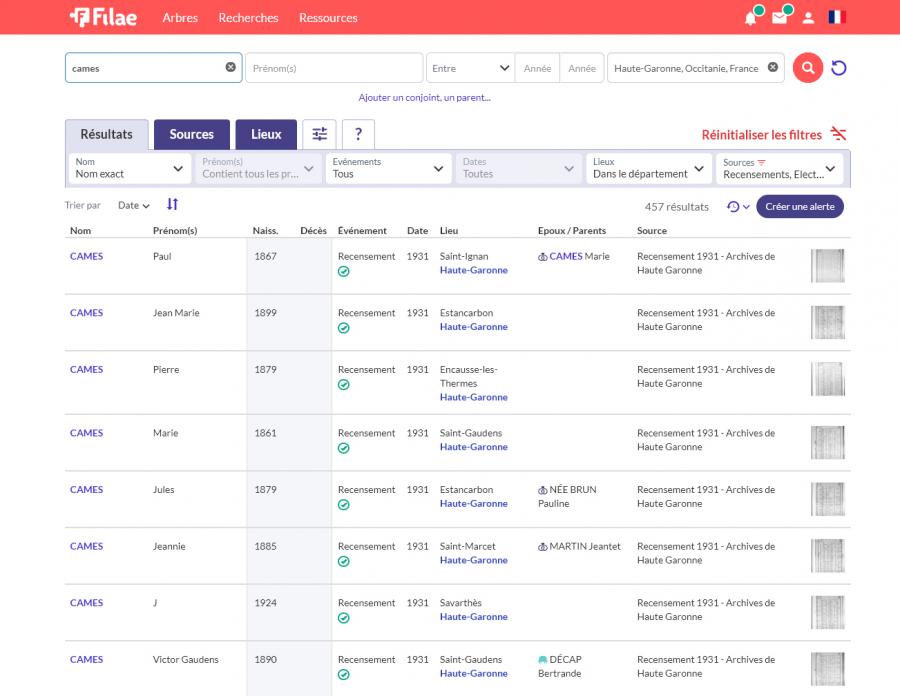Open the question mark help button
Screen dimensions: 900x696
pos(358,134)
